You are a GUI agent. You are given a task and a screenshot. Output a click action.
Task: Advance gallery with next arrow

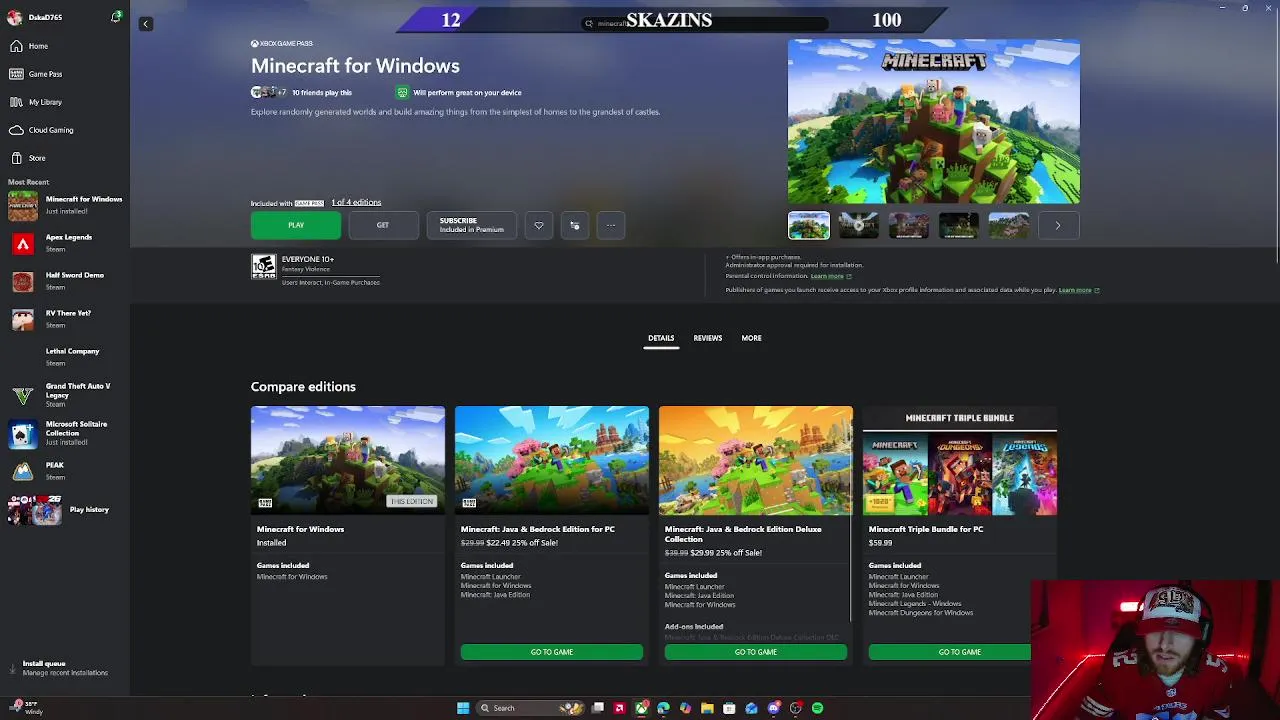point(1058,226)
